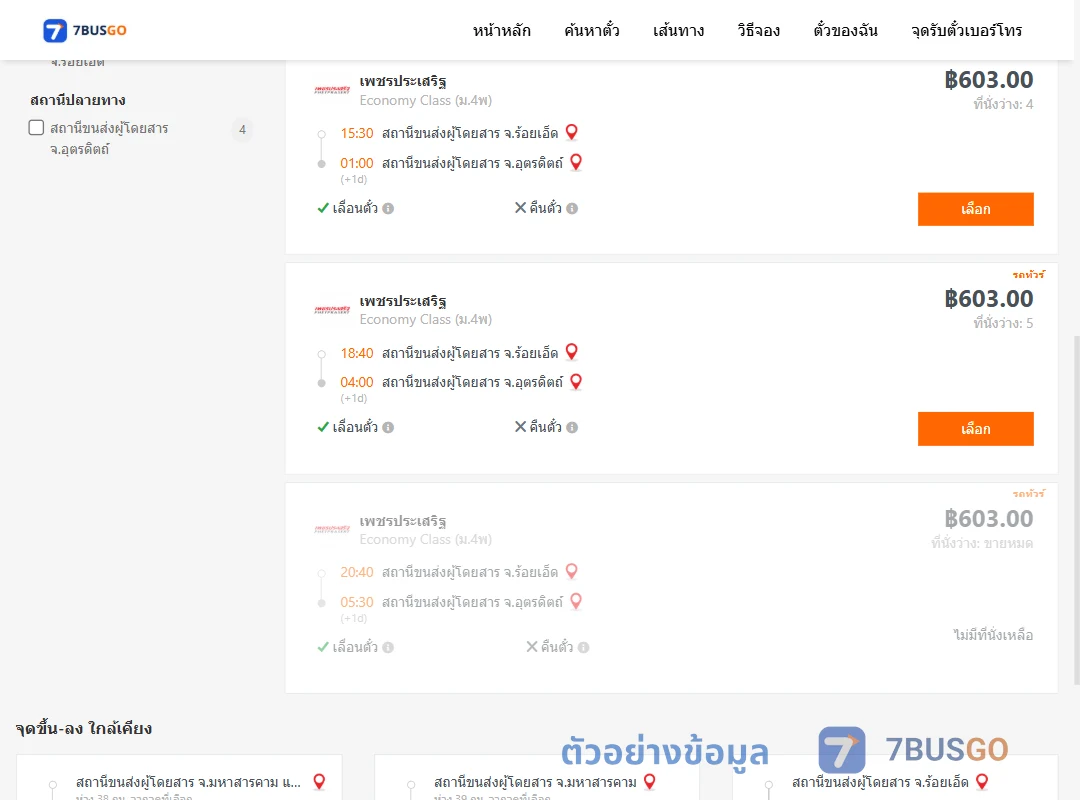Open เส้นทาง routes menu

(x=678, y=30)
